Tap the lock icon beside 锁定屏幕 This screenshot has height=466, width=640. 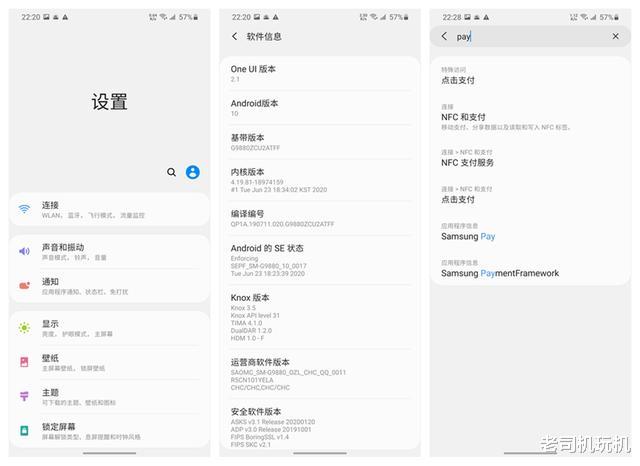pos(24,430)
